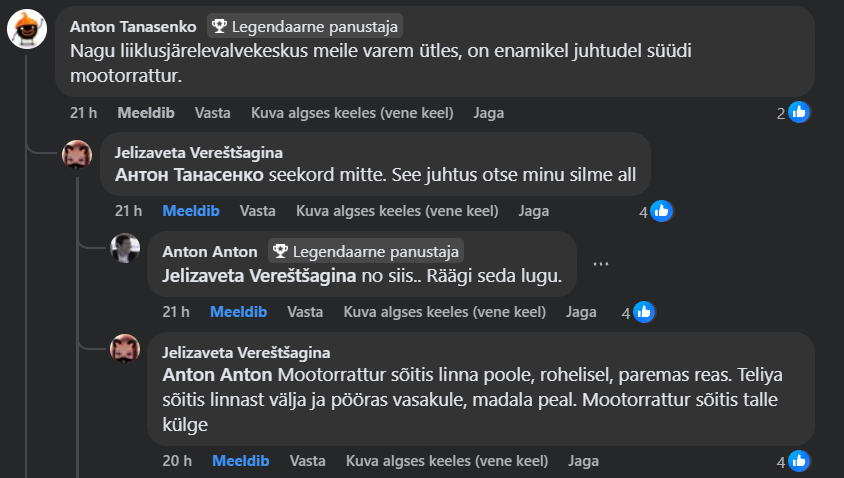Click like reaction icon on Anton Tanasenko's comment
Viewport: 844px width, 478px height.
pos(799,112)
